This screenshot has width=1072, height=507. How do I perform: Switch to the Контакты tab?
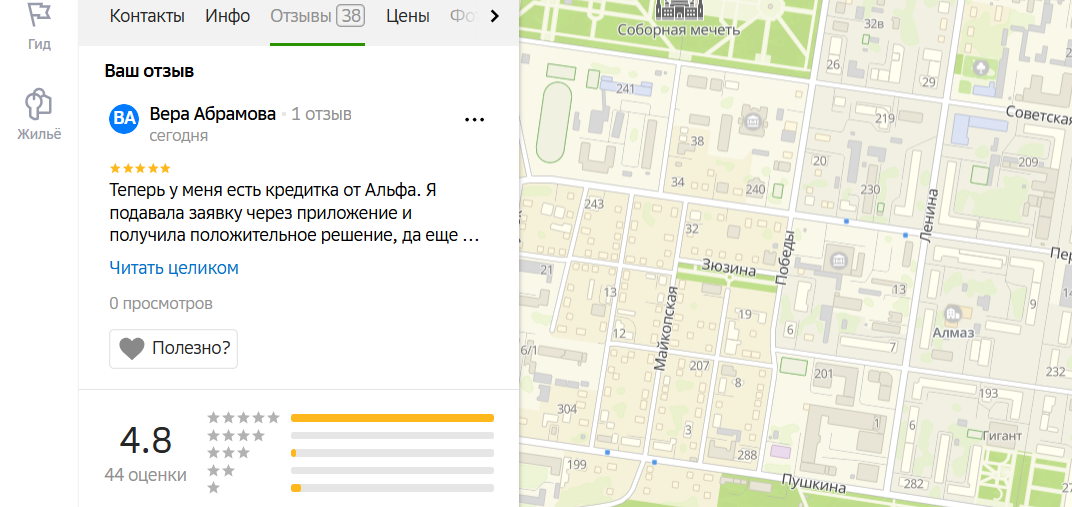click(x=147, y=16)
